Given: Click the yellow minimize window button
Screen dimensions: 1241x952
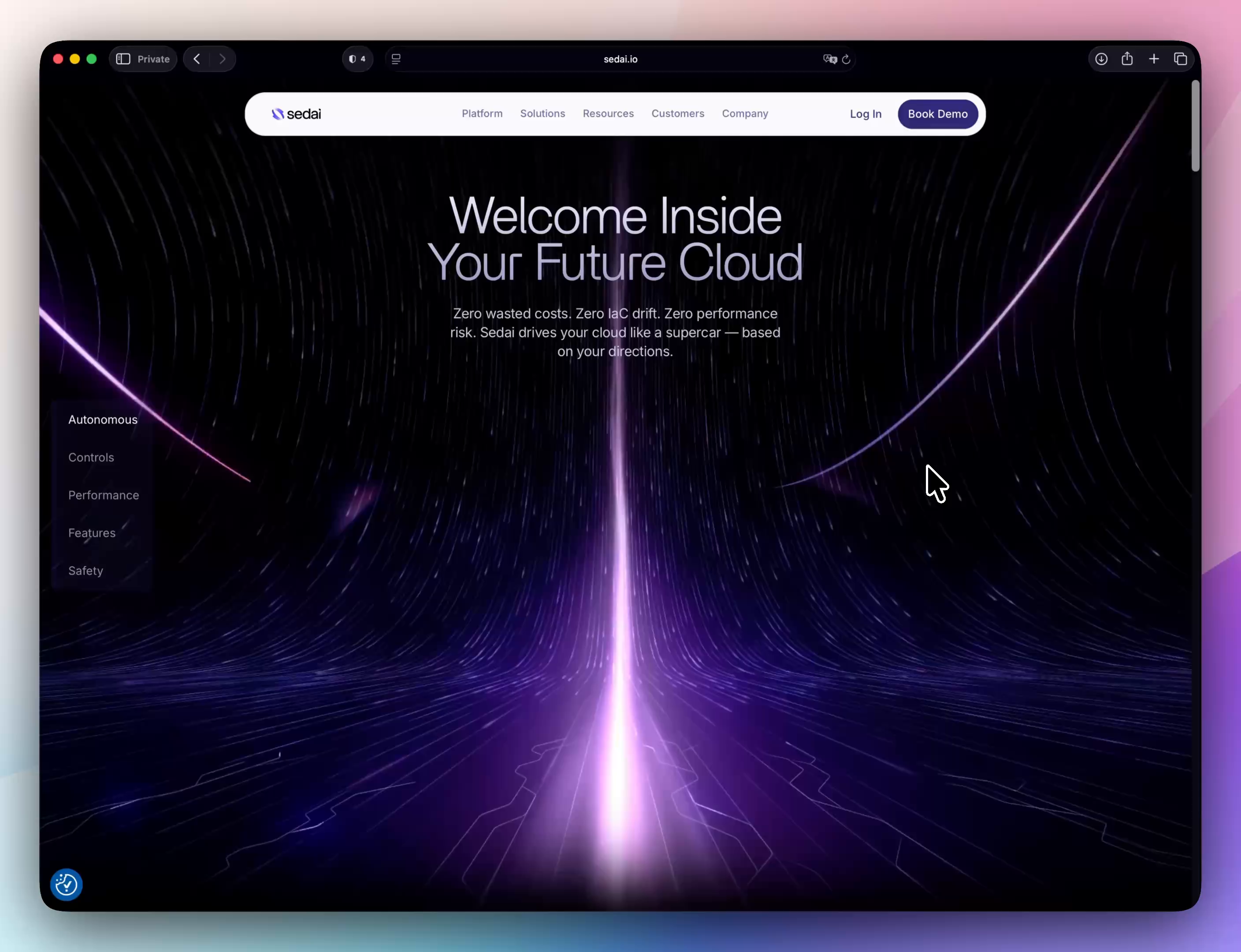Looking at the screenshot, I should pos(74,59).
